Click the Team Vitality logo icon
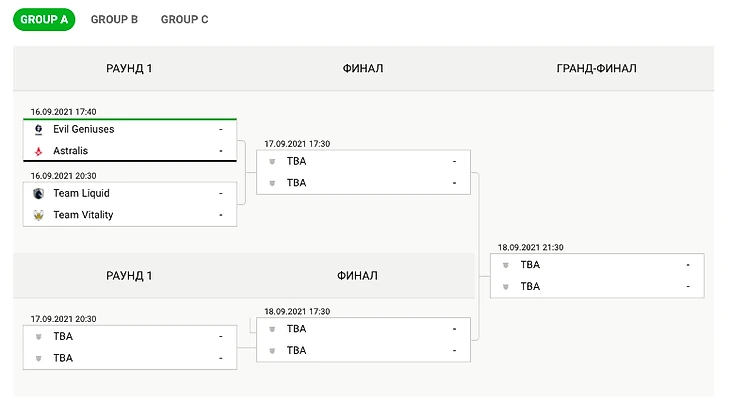Viewport: 730px width, 415px height. [39, 215]
